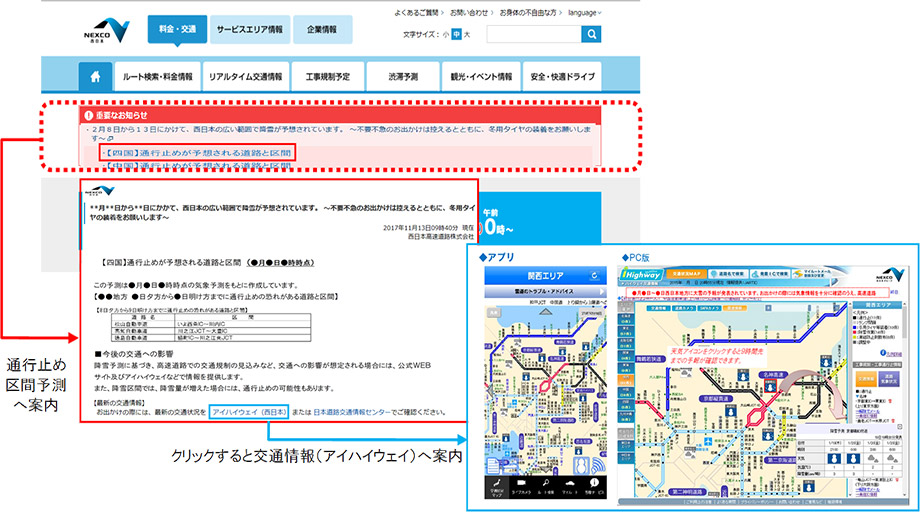Open 安全・快適ドライブ menu
The height and width of the screenshot is (512, 920).
[562, 77]
